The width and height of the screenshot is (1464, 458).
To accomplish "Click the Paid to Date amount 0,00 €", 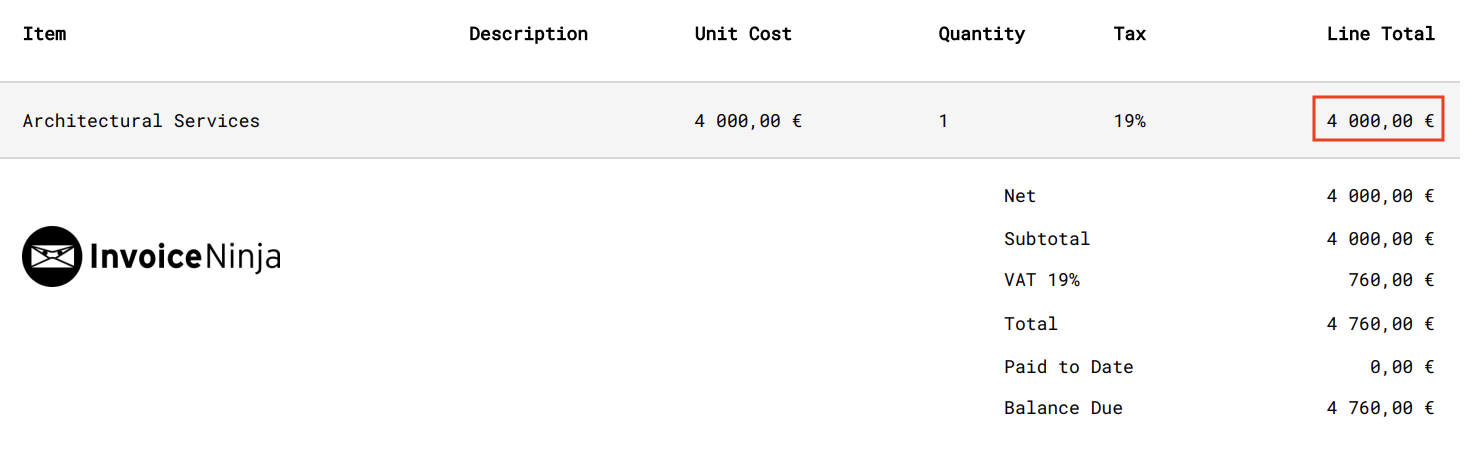I will (x=1403, y=367).
